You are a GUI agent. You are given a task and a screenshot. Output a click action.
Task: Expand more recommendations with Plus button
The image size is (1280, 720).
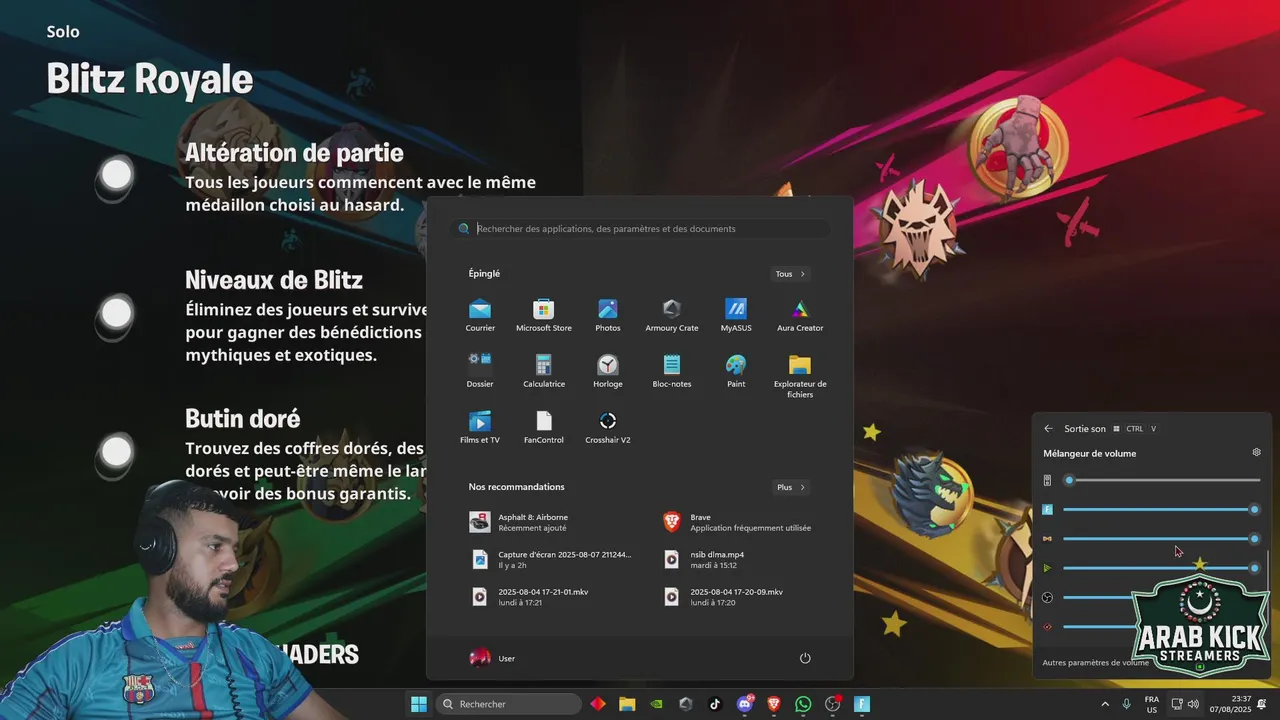click(790, 487)
